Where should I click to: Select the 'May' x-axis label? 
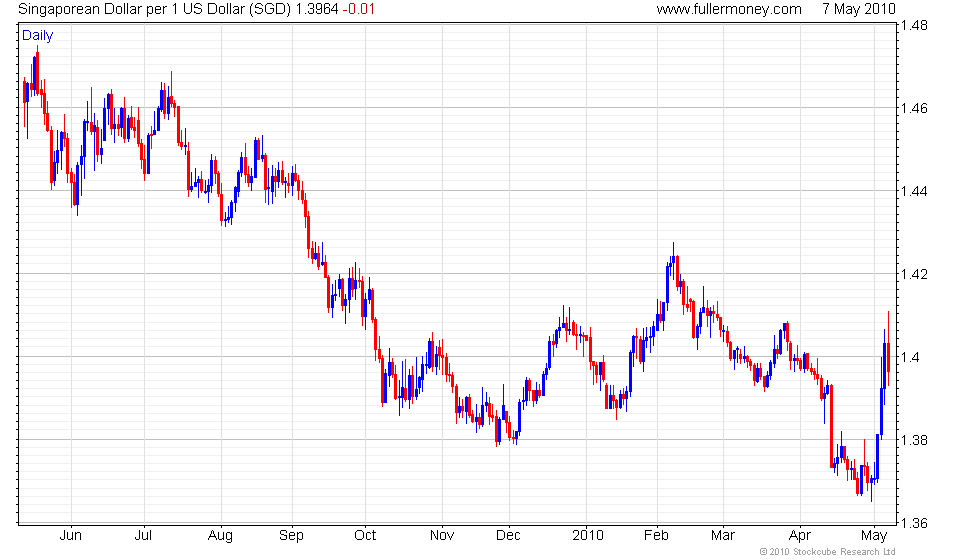click(x=874, y=536)
